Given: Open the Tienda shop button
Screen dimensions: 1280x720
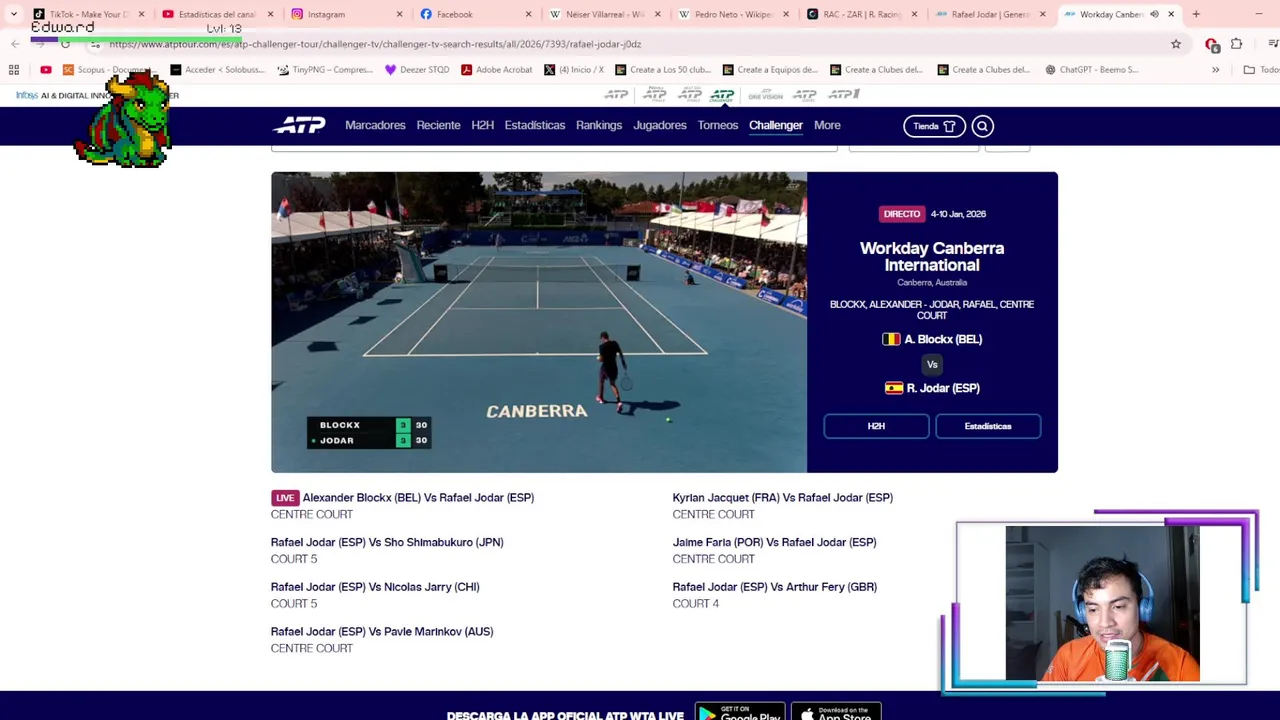Looking at the screenshot, I should pos(934,126).
